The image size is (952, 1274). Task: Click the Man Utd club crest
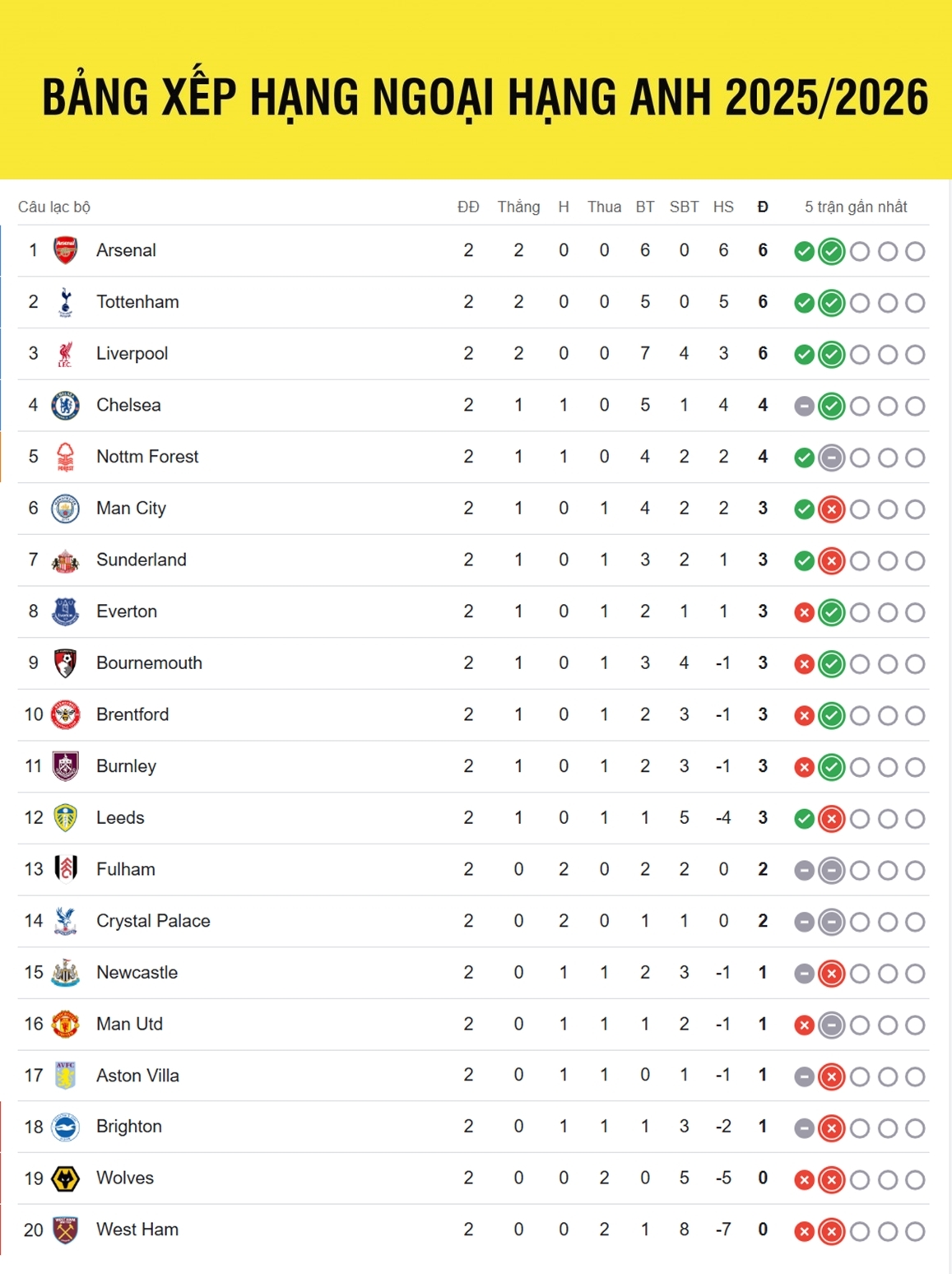pyautogui.click(x=65, y=1024)
